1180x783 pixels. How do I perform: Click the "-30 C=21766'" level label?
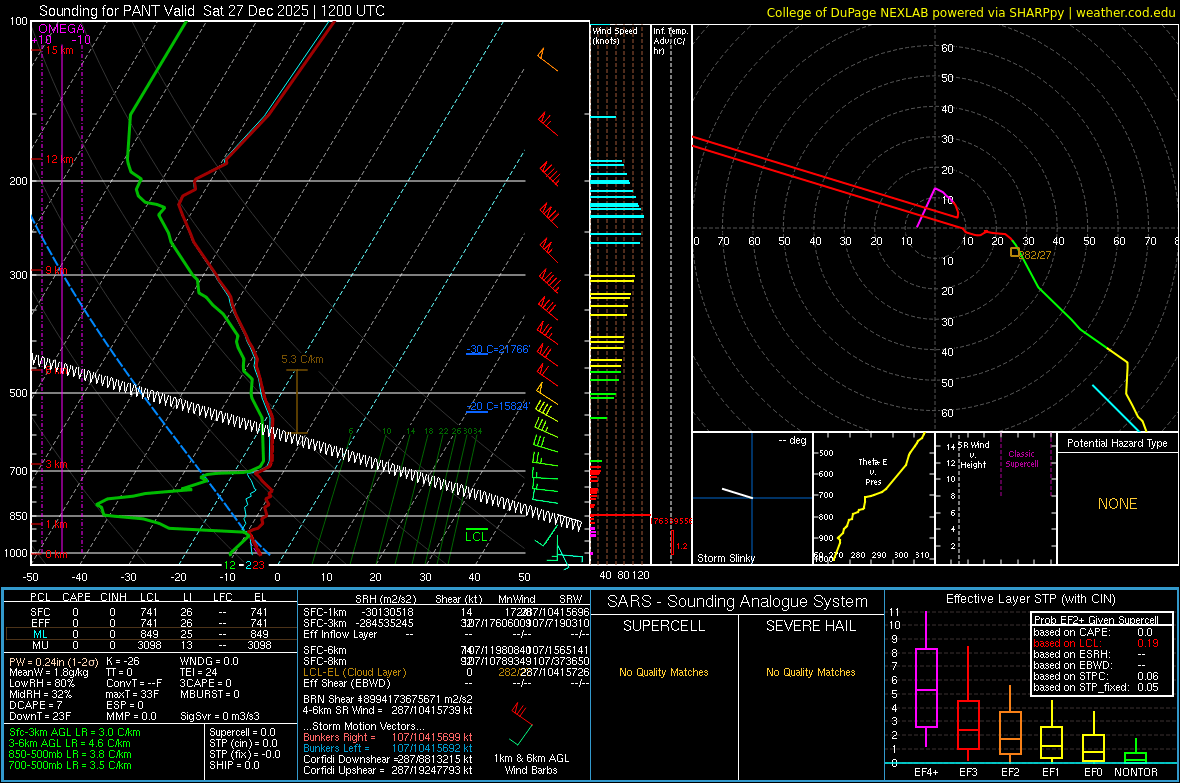[498, 349]
